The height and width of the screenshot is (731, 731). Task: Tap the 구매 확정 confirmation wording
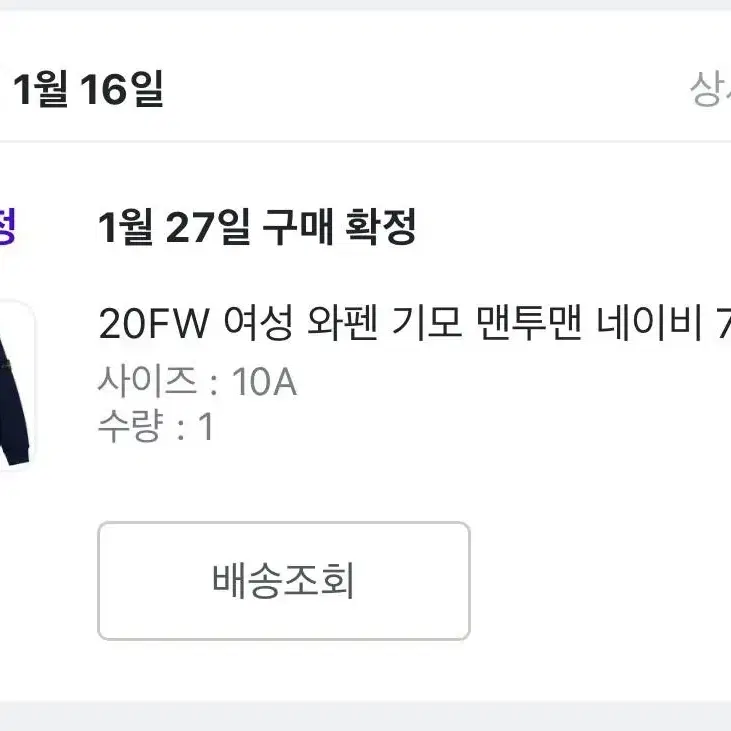point(339,227)
